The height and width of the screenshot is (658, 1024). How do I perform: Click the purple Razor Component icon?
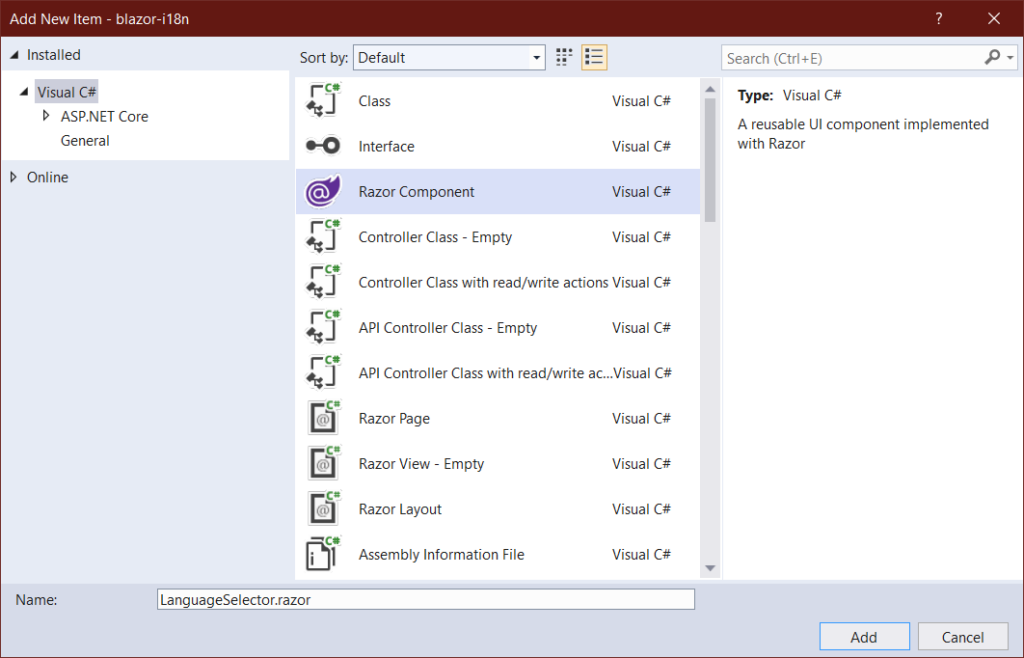pyautogui.click(x=324, y=191)
